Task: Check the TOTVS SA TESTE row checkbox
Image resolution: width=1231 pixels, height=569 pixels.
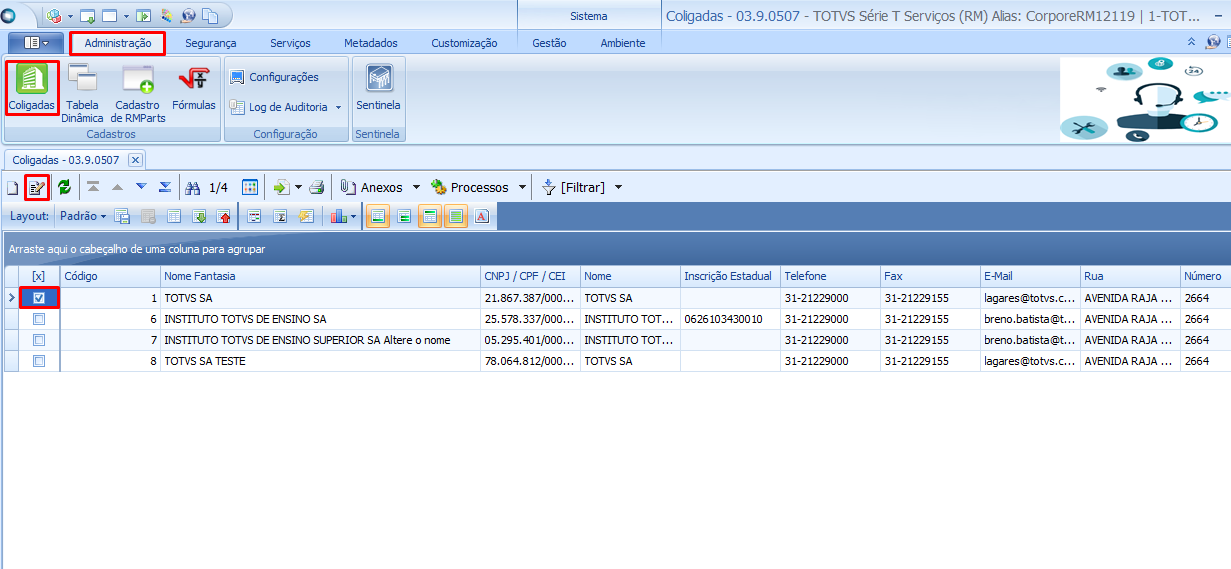Action: [x=39, y=361]
